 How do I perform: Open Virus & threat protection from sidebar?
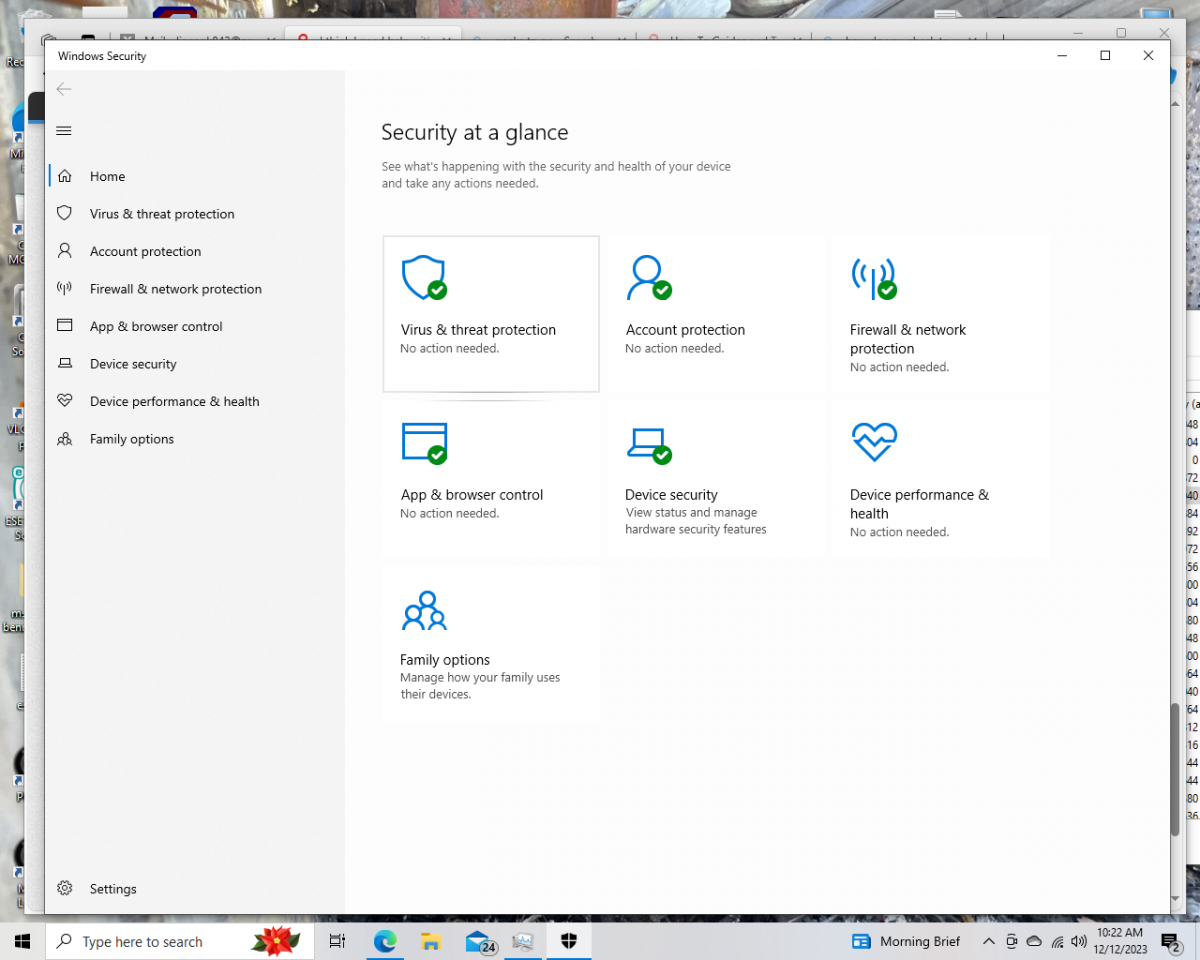click(195, 214)
